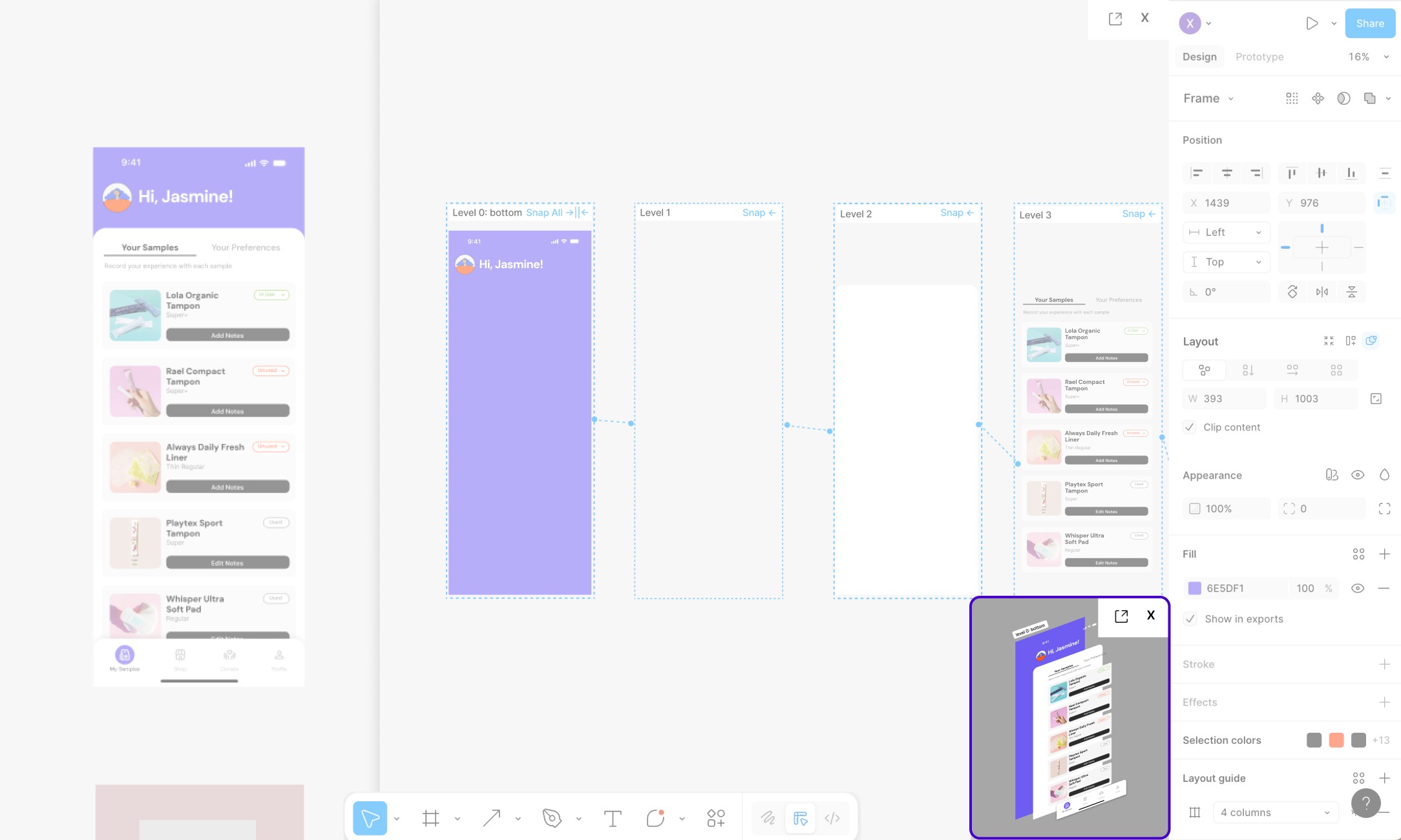Viewport: 1401px width, 840px height.
Task: Select the Pen tool
Action: click(x=552, y=818)
